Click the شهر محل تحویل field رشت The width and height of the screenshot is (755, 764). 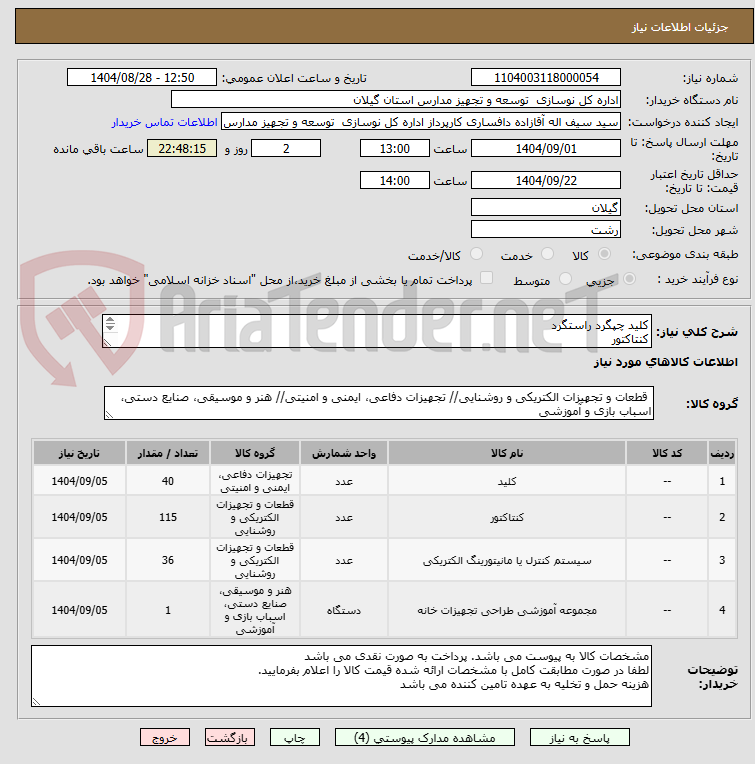[x=546, y=229]
